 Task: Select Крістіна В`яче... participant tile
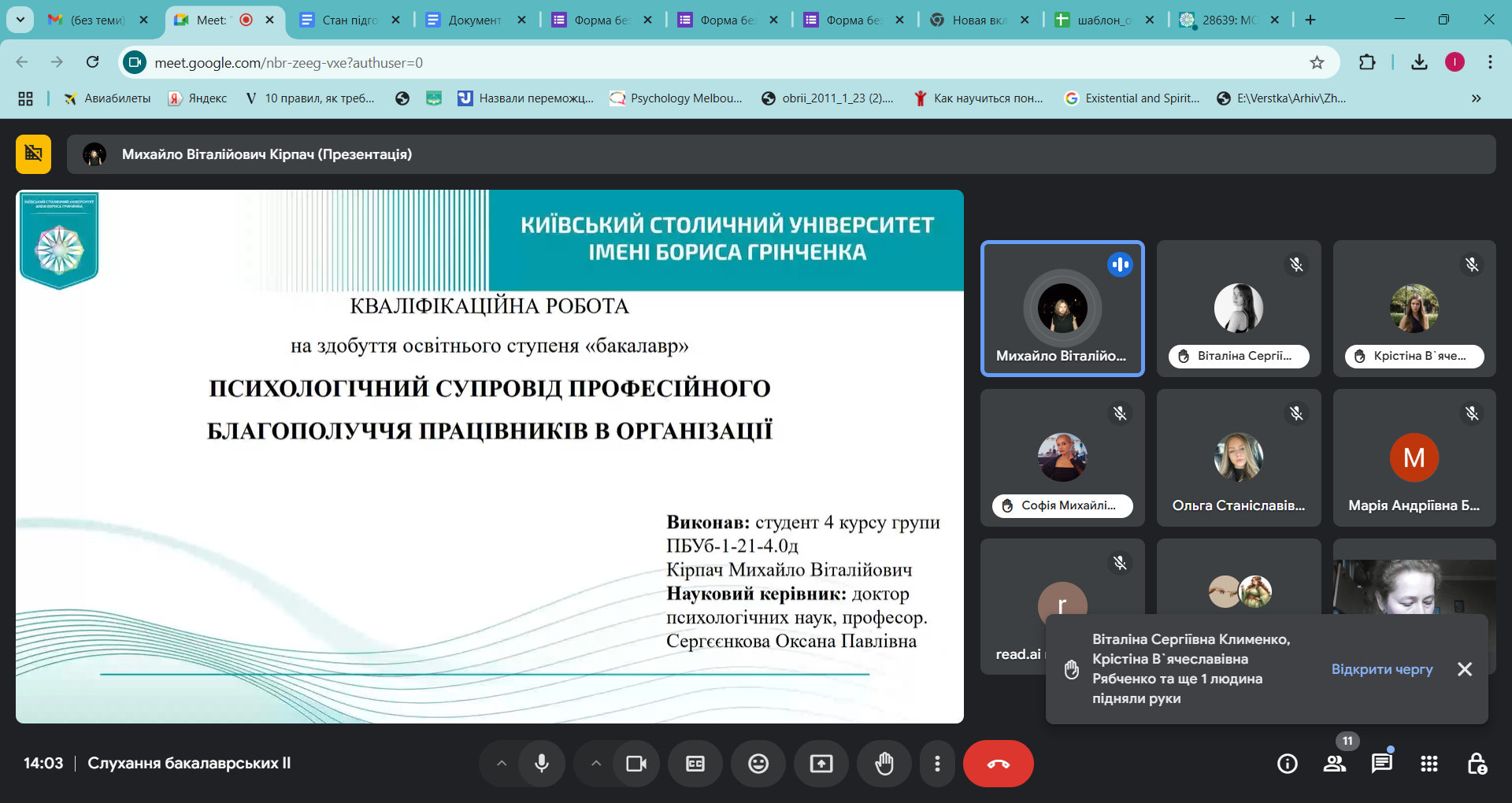1414,309
